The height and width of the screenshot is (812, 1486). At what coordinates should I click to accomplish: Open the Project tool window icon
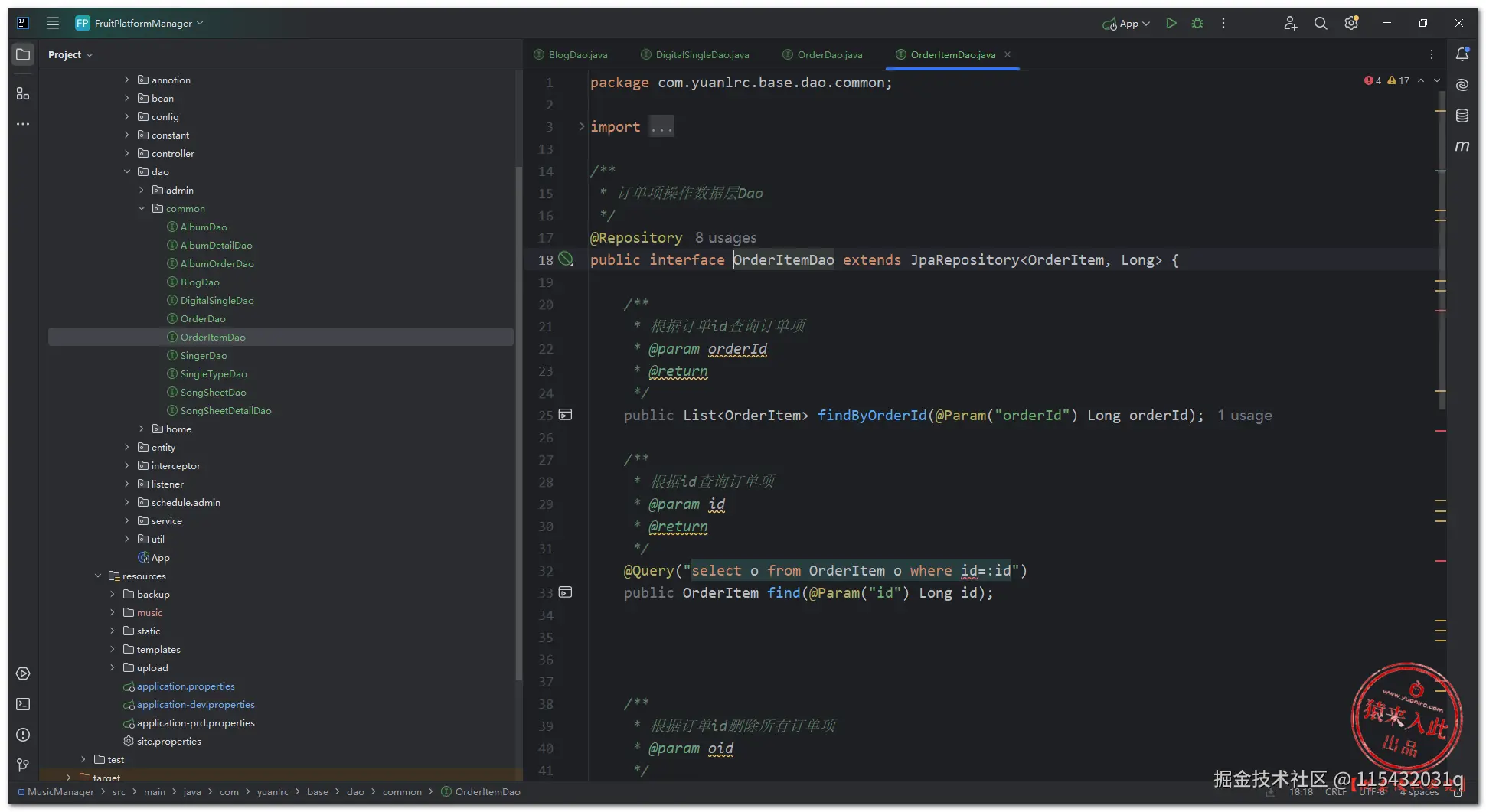click(23, 54)
